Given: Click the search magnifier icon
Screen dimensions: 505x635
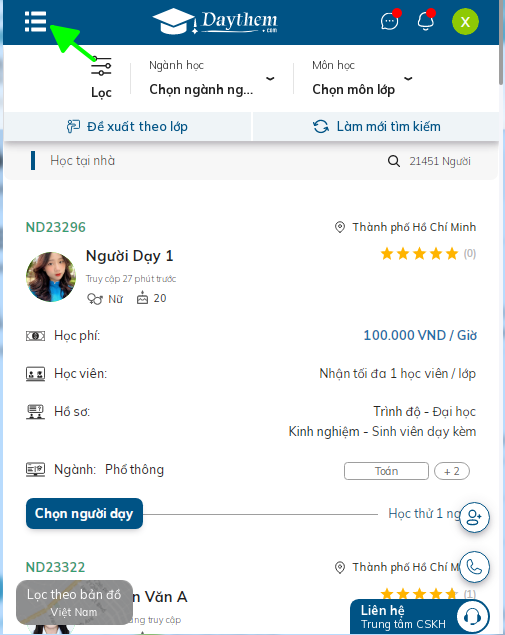Looking at the screenshot, I should coord(394,161).
